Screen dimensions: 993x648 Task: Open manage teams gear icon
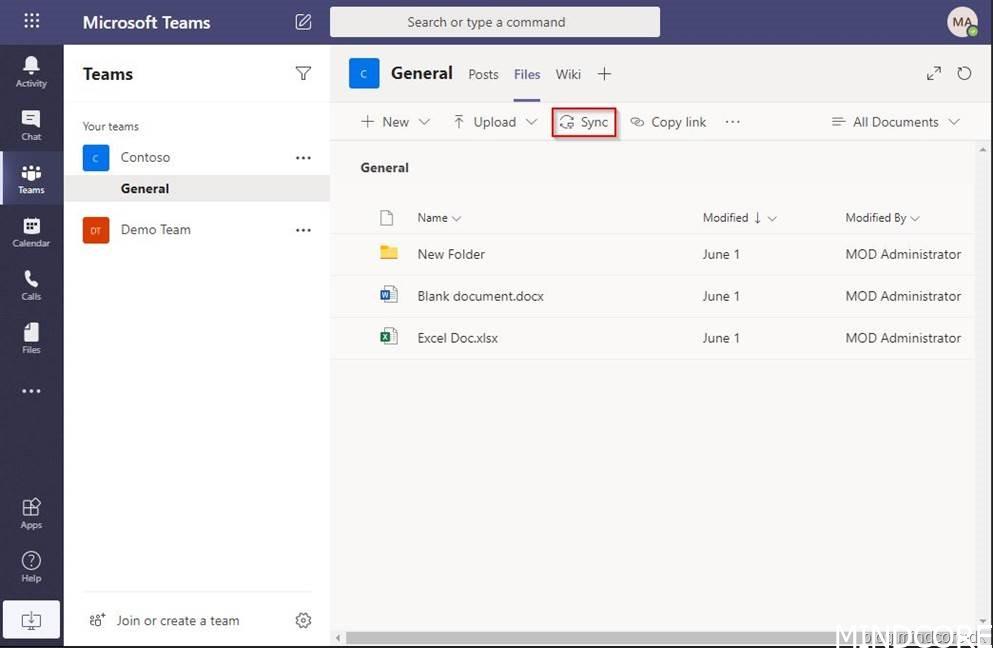click(x=303, y=620)
